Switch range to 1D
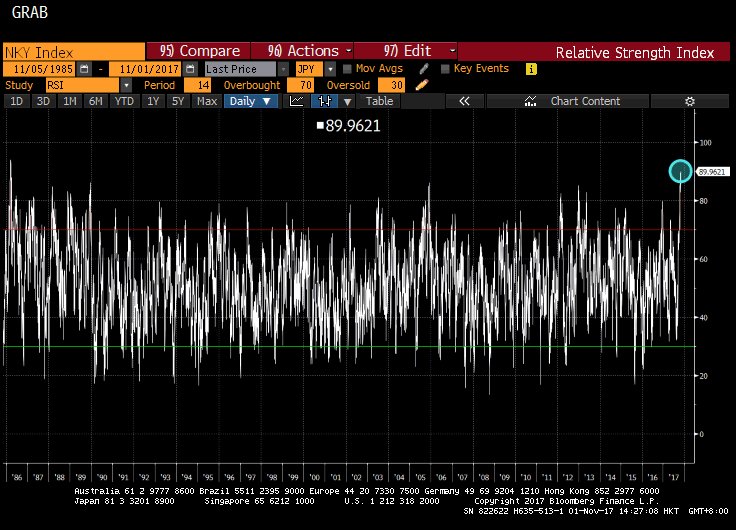Viewport: 736px width, 530px height. pos(16,101)
